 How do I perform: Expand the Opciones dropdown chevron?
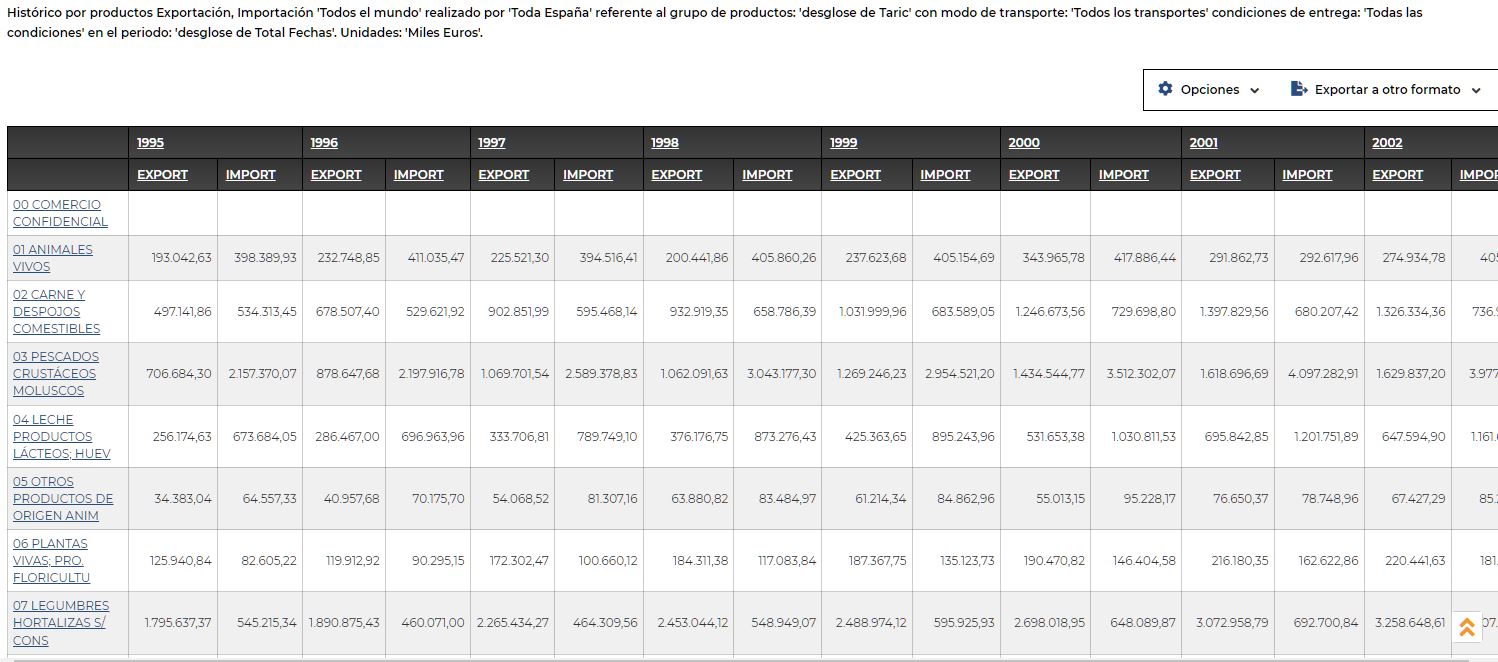point(1255,90)
